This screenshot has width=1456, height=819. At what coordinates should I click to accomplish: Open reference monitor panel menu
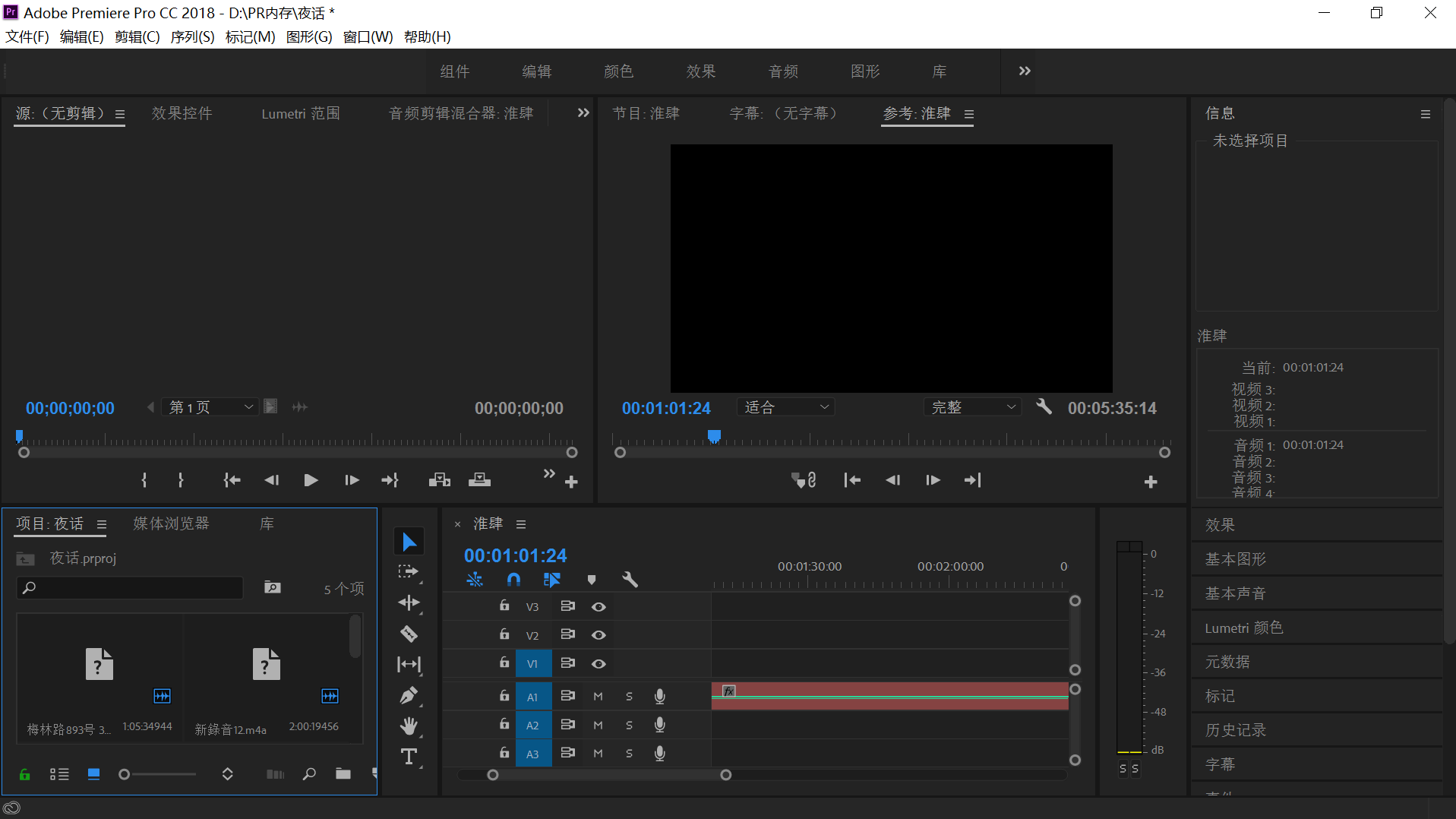pyautogui.click(x=969, y=114)
